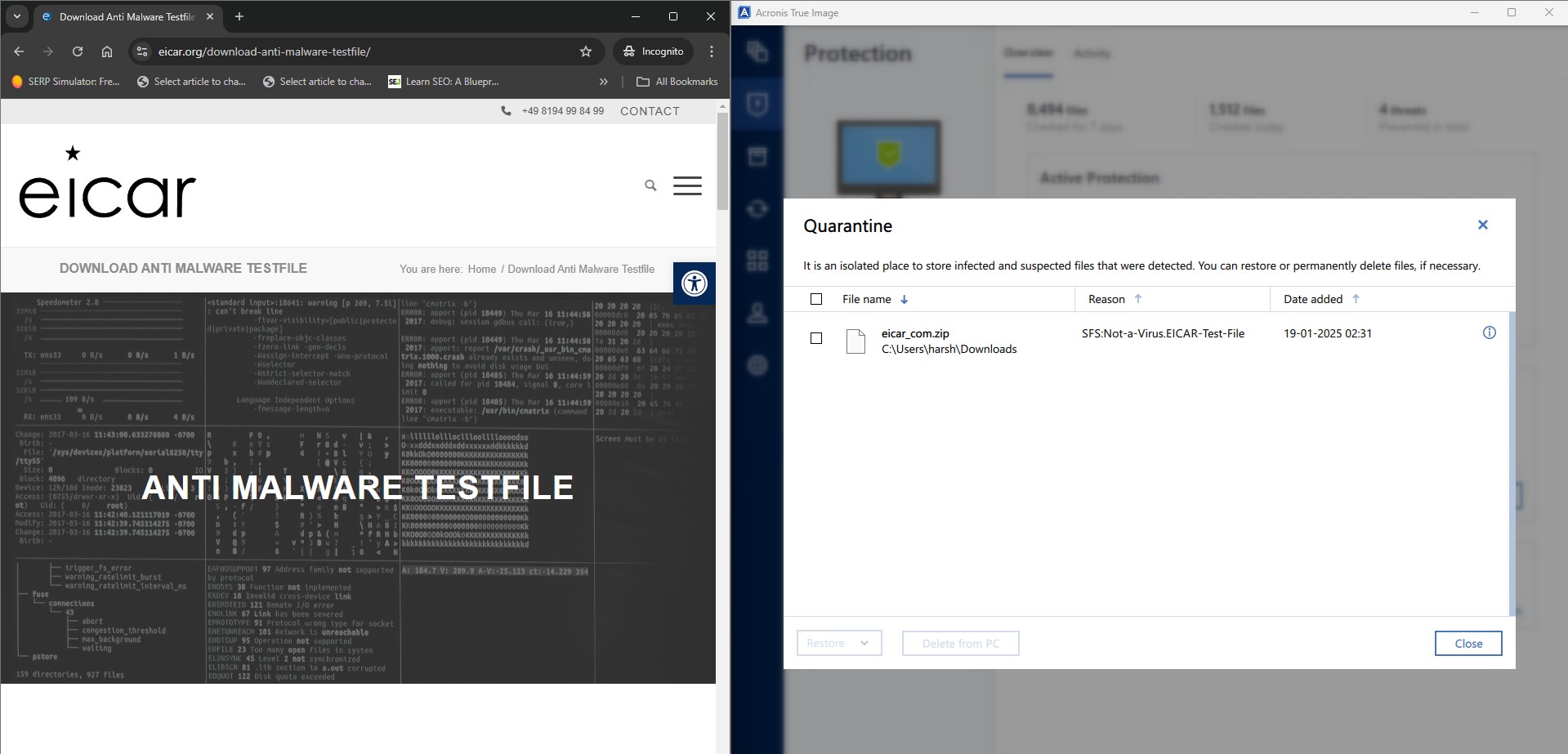Reload the eicar page
1568x754 pixels.
[x=78, y=51]
